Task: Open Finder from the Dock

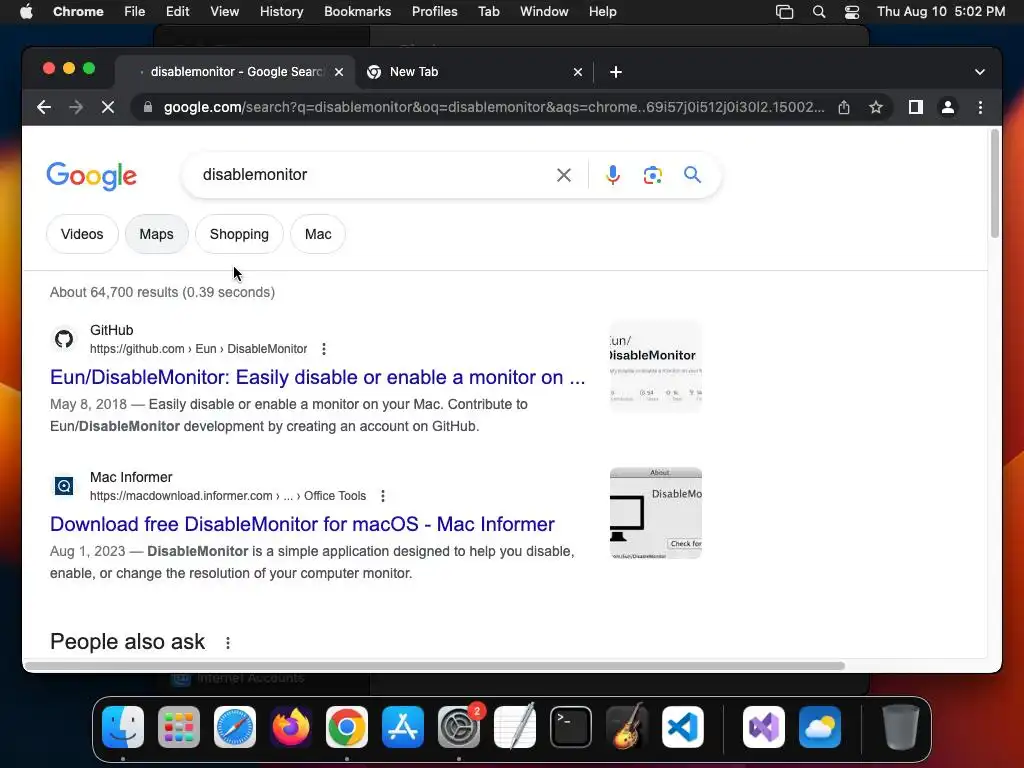Action: point(123,727)
